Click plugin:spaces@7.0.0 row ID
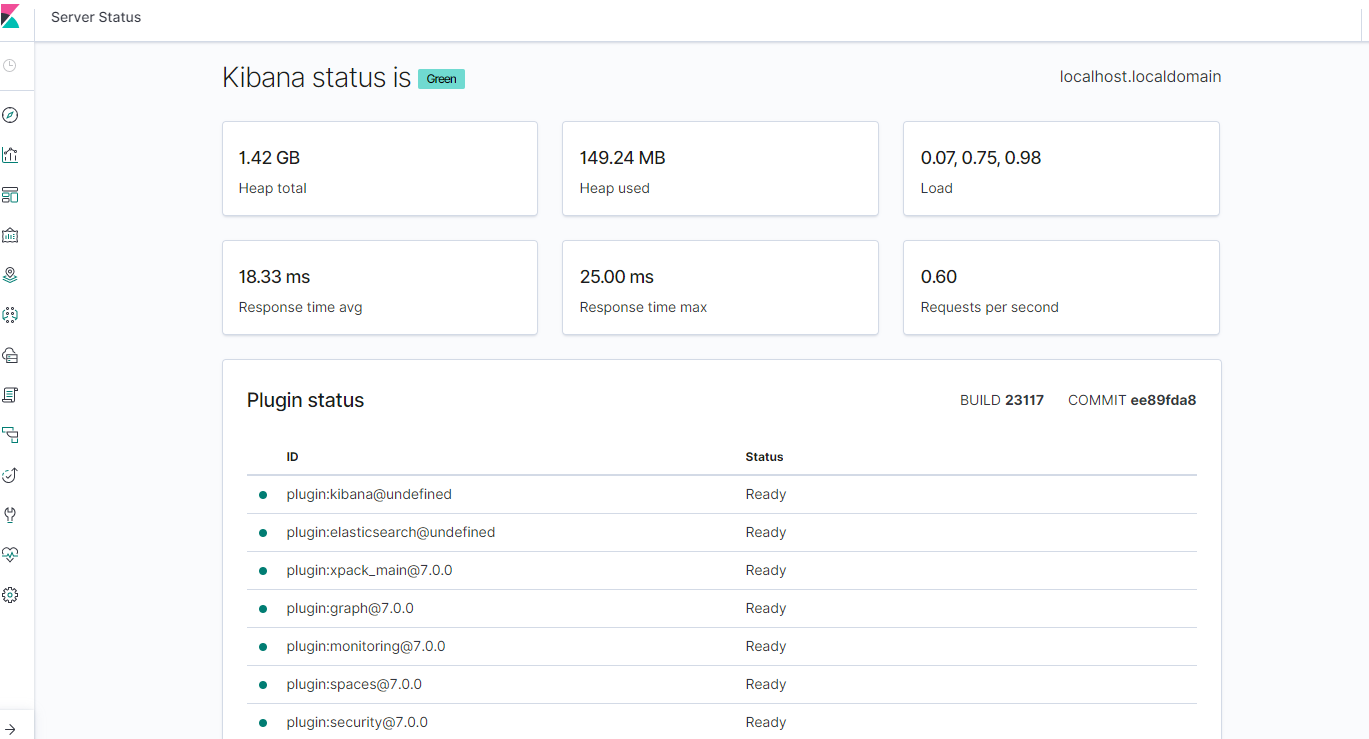This screenshot has width=1369, height=739. pyautogui.click(x=354, y=684)
